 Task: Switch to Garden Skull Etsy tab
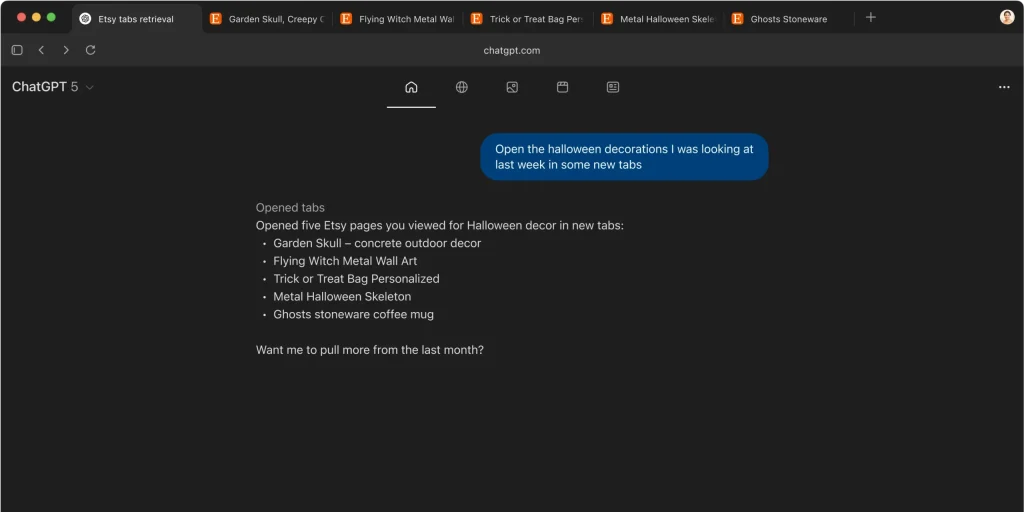click(x=267, y=19)
